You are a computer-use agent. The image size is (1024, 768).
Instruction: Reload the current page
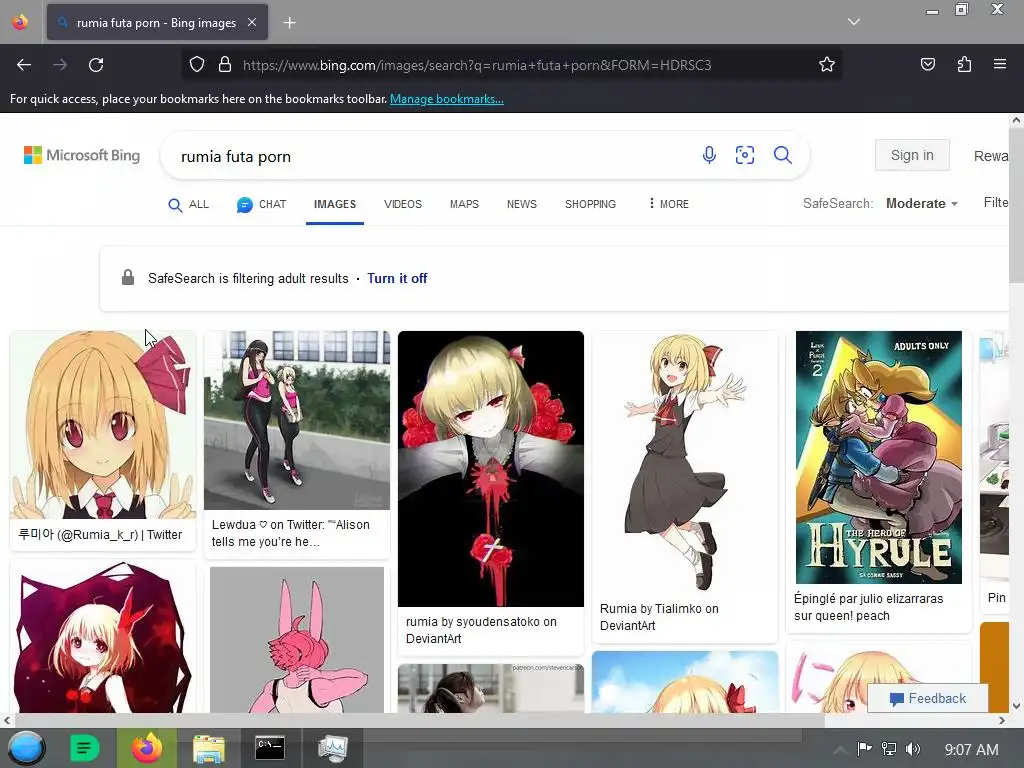(96, 65)
